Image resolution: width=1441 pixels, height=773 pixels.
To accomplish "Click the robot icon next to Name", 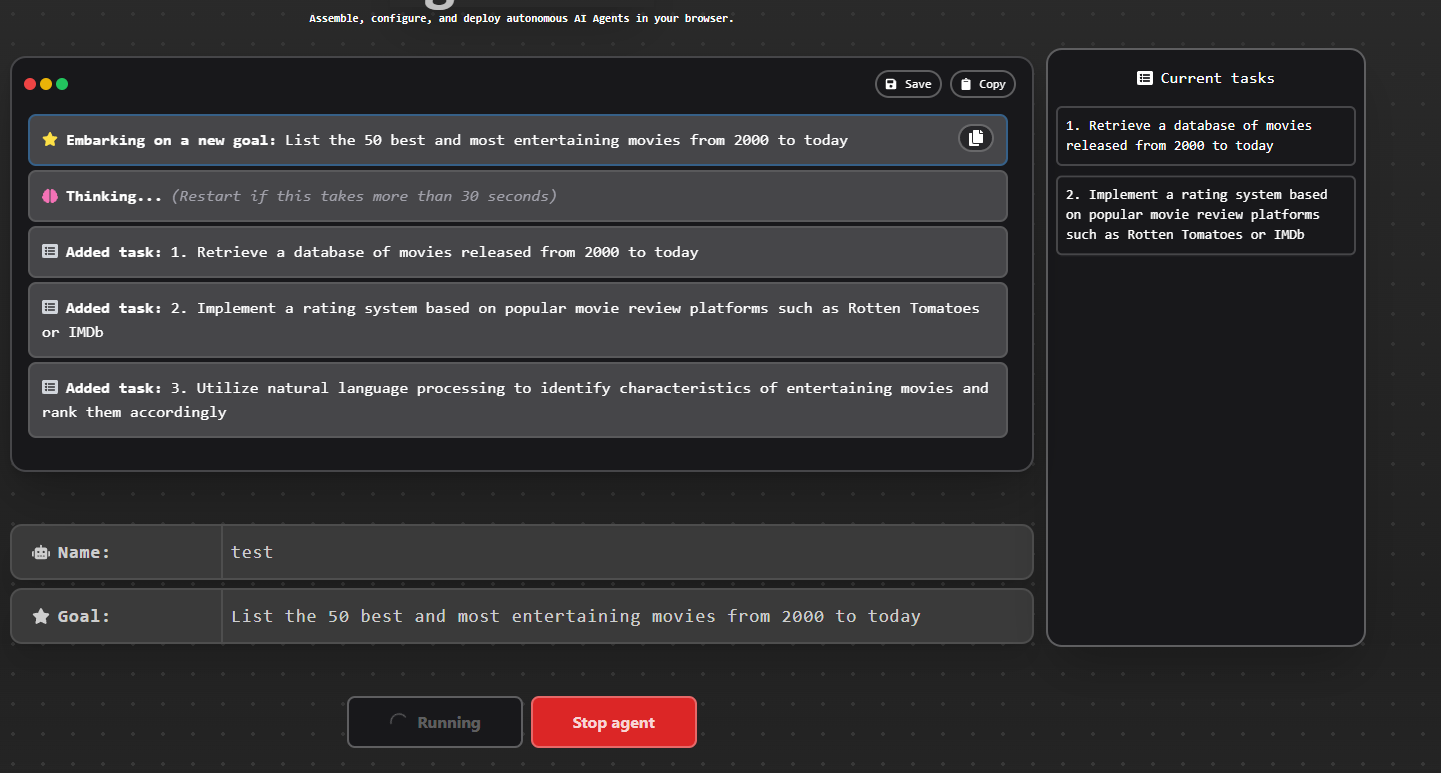I will click(41, 552).
